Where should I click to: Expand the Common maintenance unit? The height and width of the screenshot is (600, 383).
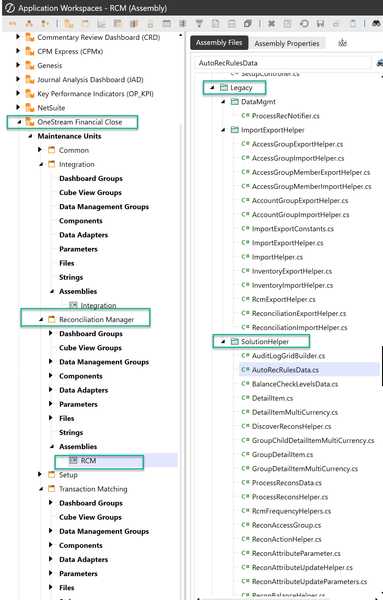(40, 150)
